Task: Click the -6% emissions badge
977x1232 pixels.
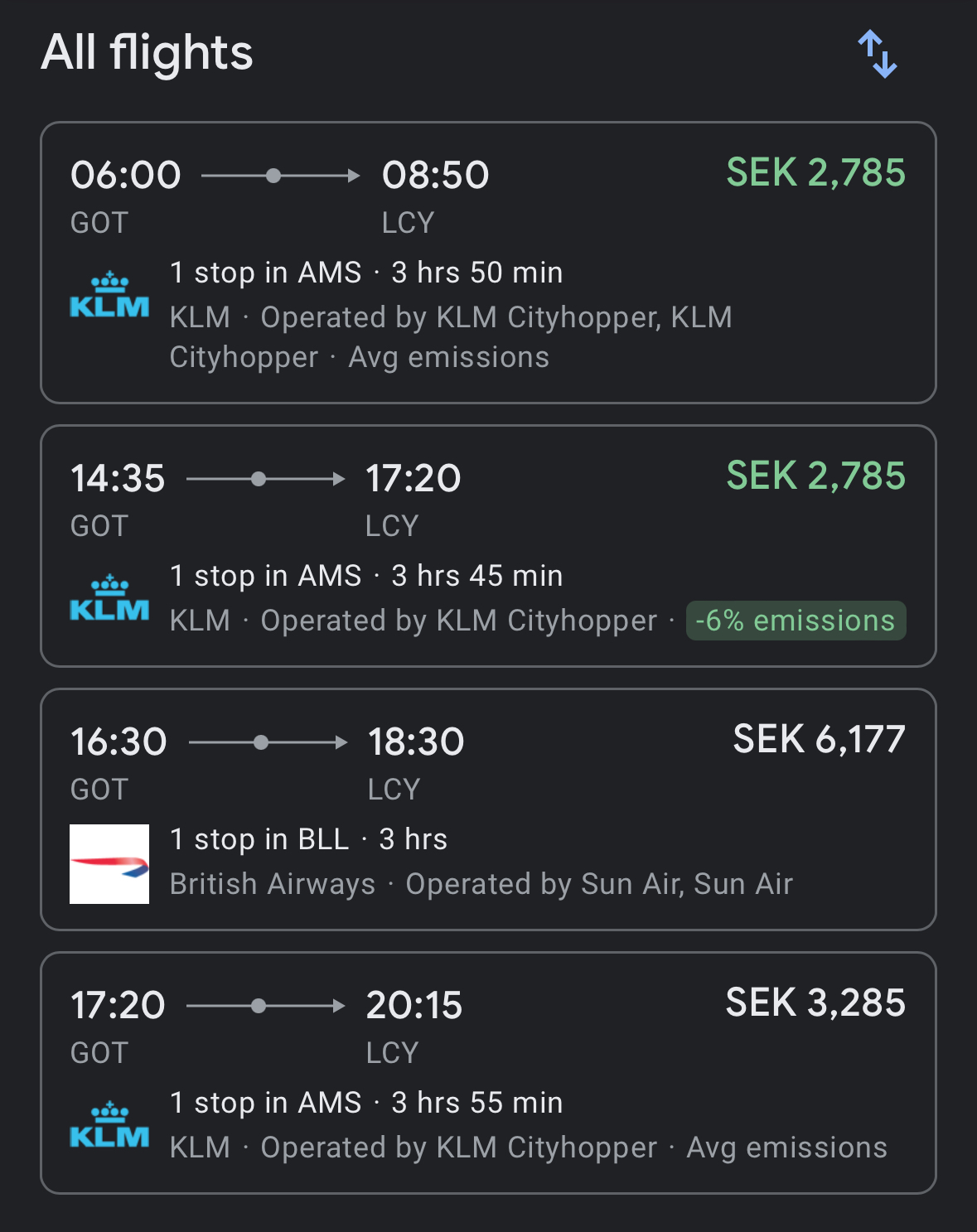Action: point(796,621)
